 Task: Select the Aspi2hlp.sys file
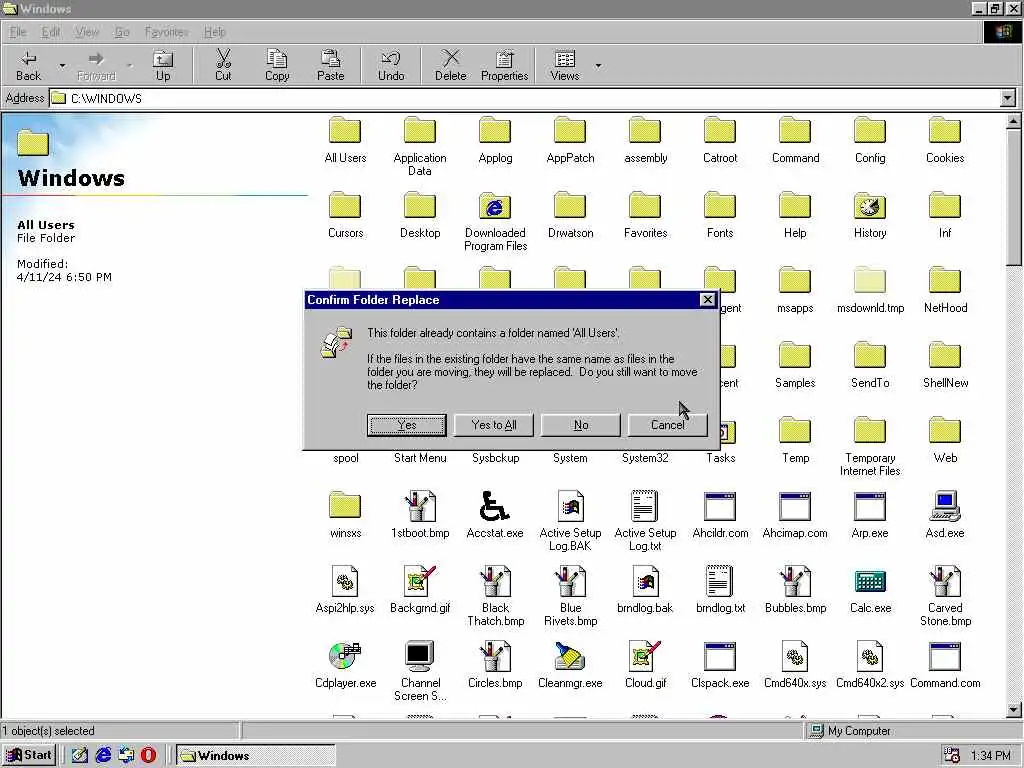pyautogui.click(x=345, y=590)
